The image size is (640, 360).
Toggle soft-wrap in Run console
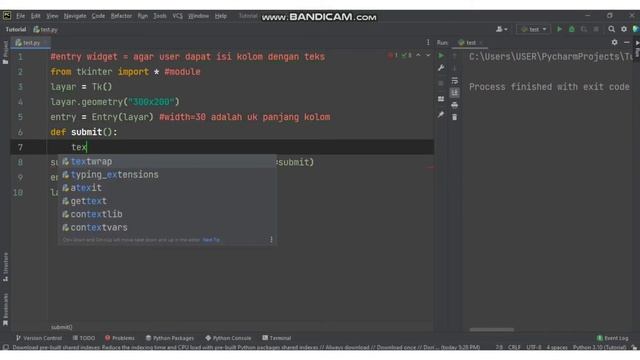pos(454,81)
